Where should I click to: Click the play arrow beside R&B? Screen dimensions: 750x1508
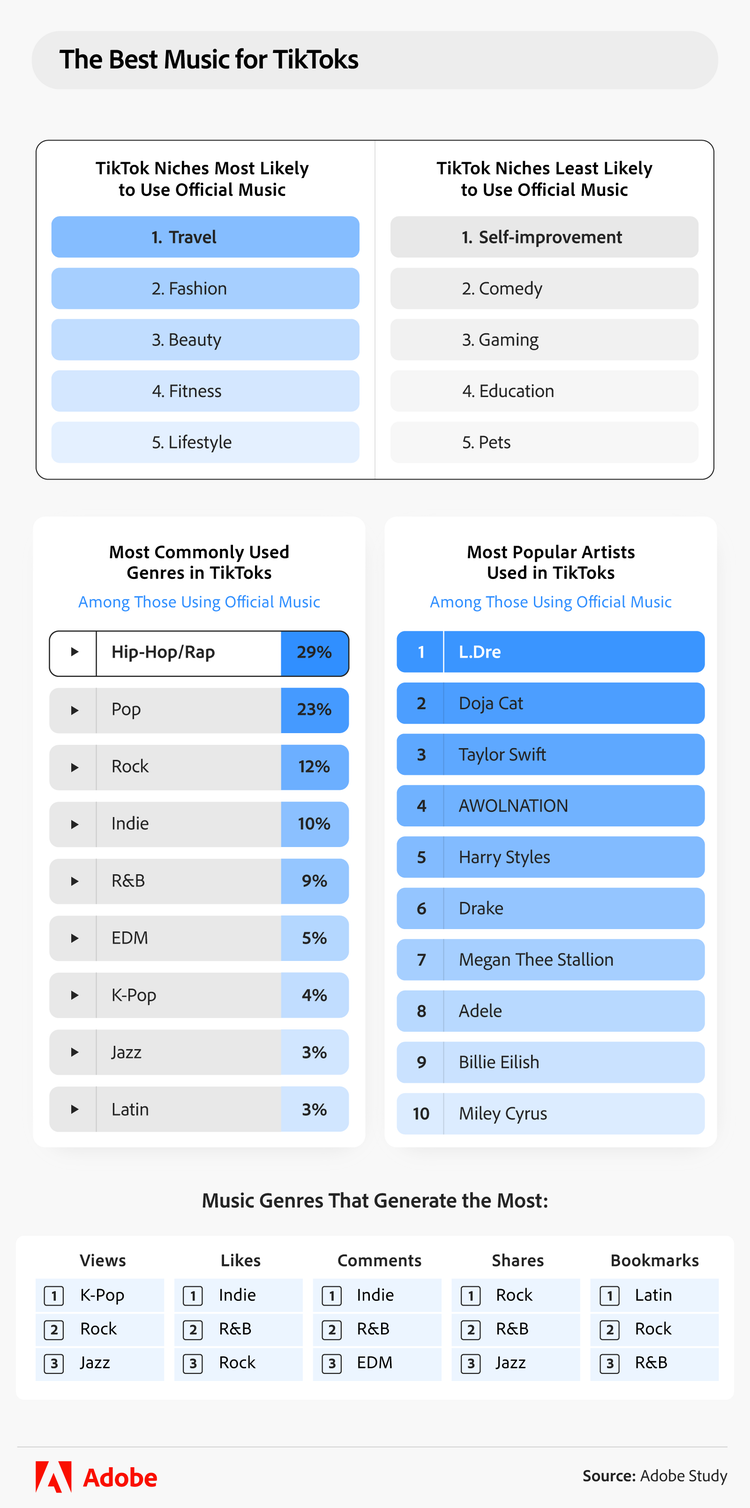[x=74, y=881]
